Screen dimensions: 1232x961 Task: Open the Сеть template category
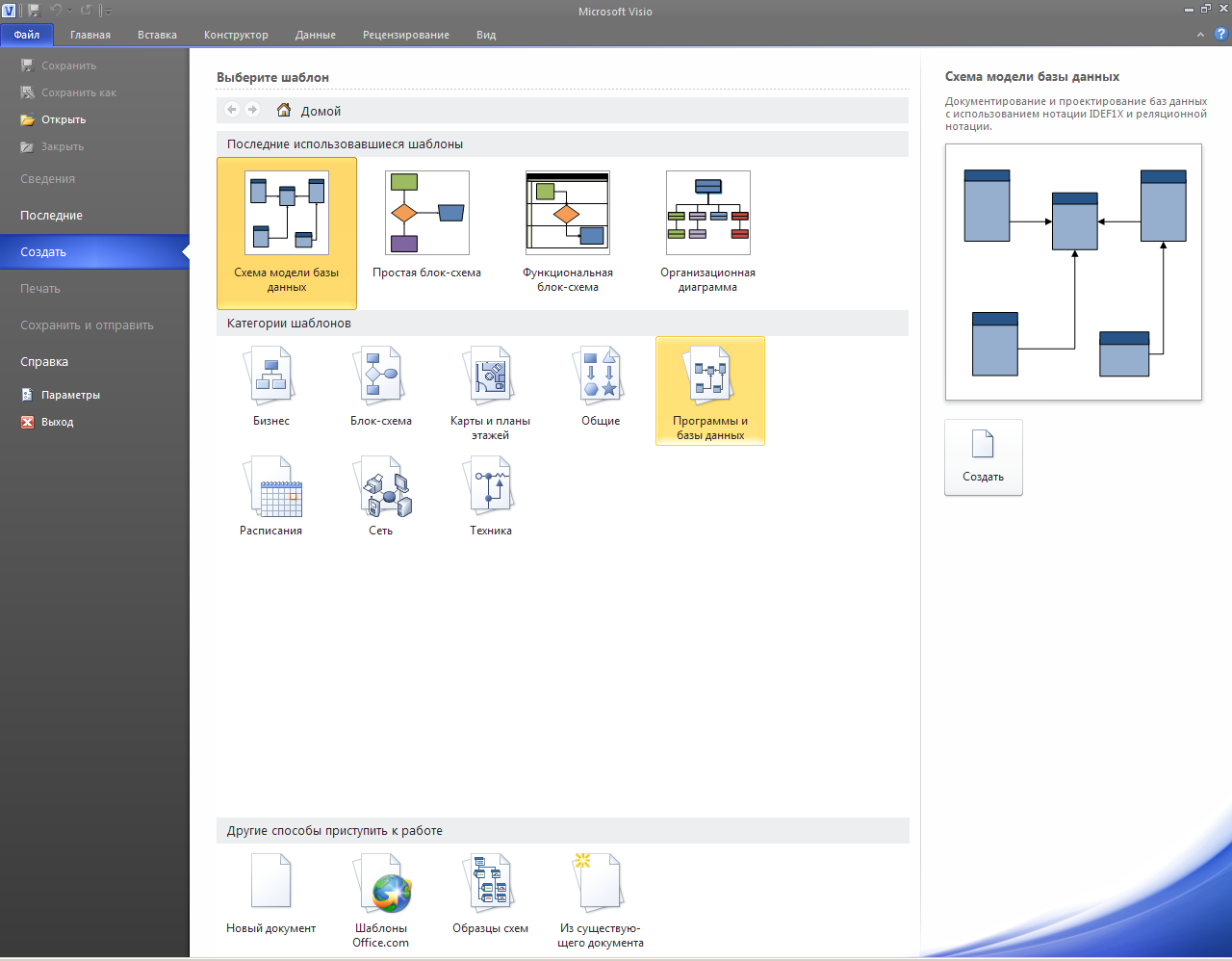pyautogui.click(x=381, y=497)
